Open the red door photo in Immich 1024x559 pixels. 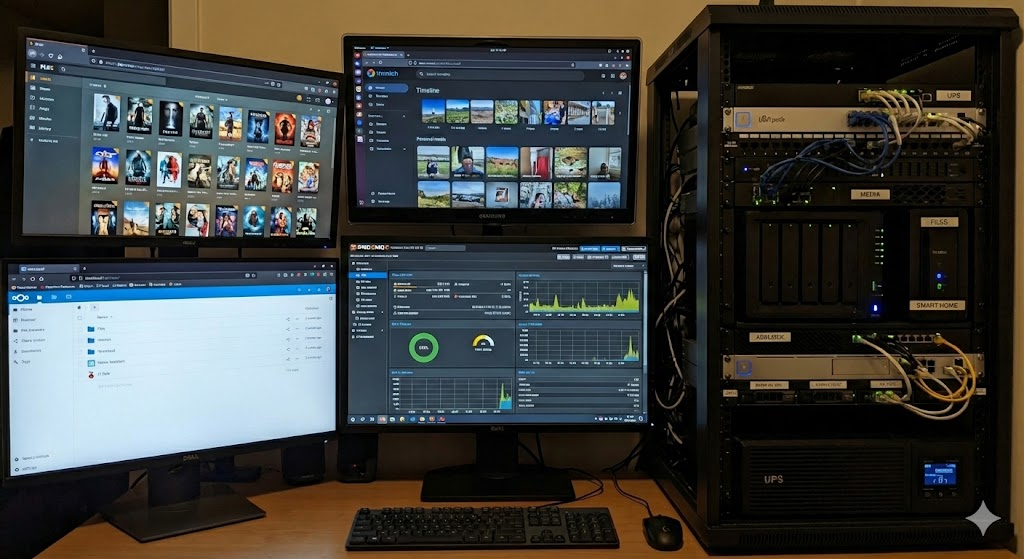[x=537, y=163]
